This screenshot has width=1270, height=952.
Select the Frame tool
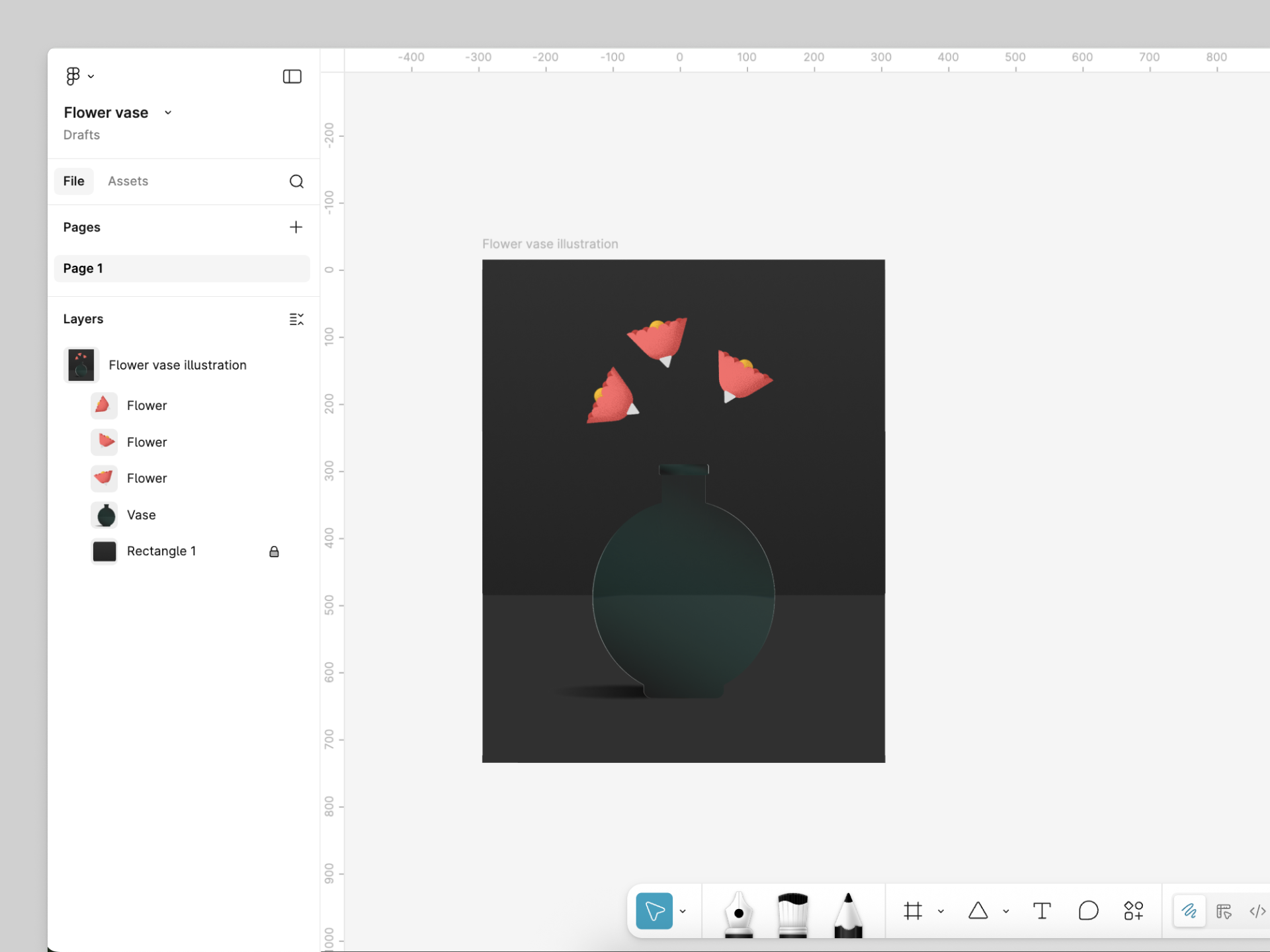[x=913, y=911]
